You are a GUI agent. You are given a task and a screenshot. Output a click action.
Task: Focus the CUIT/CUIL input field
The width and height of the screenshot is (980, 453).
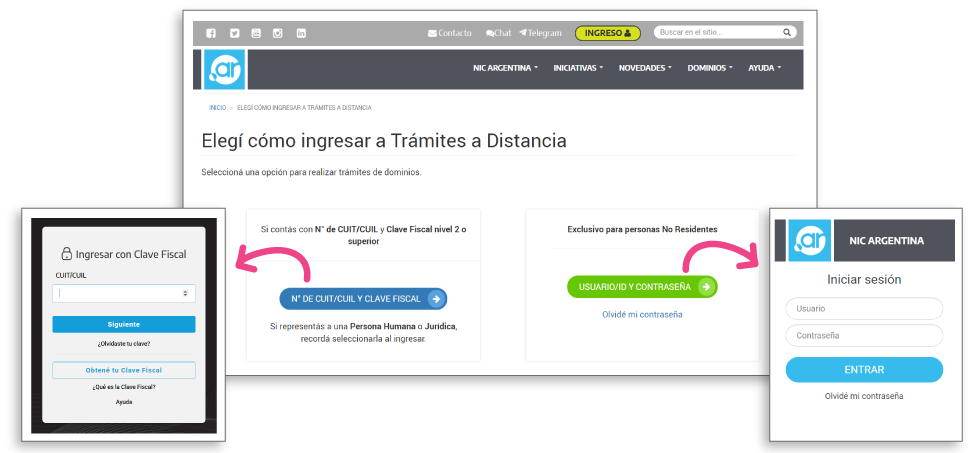(124, 293)
